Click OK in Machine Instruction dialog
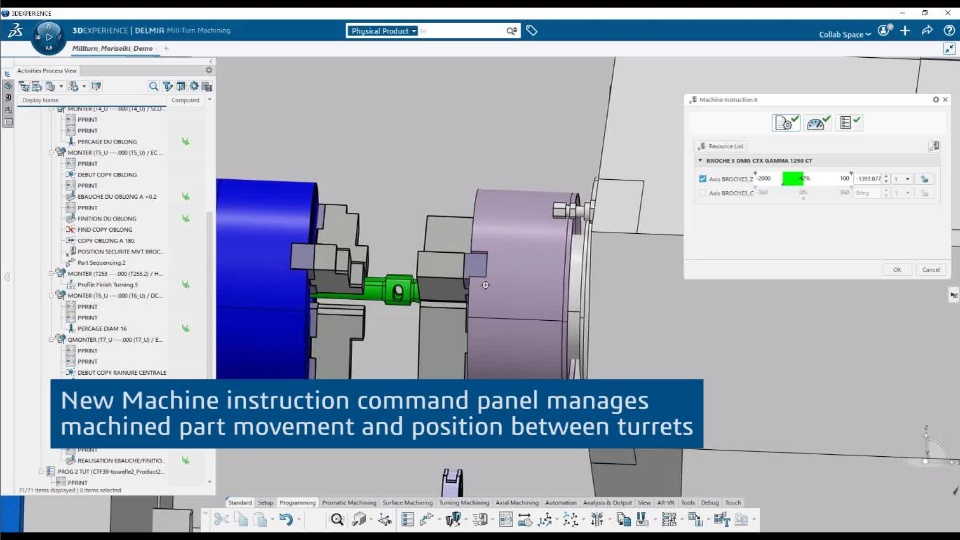The width and height of the screenshot is (960, 540). [x=897, y=269]
